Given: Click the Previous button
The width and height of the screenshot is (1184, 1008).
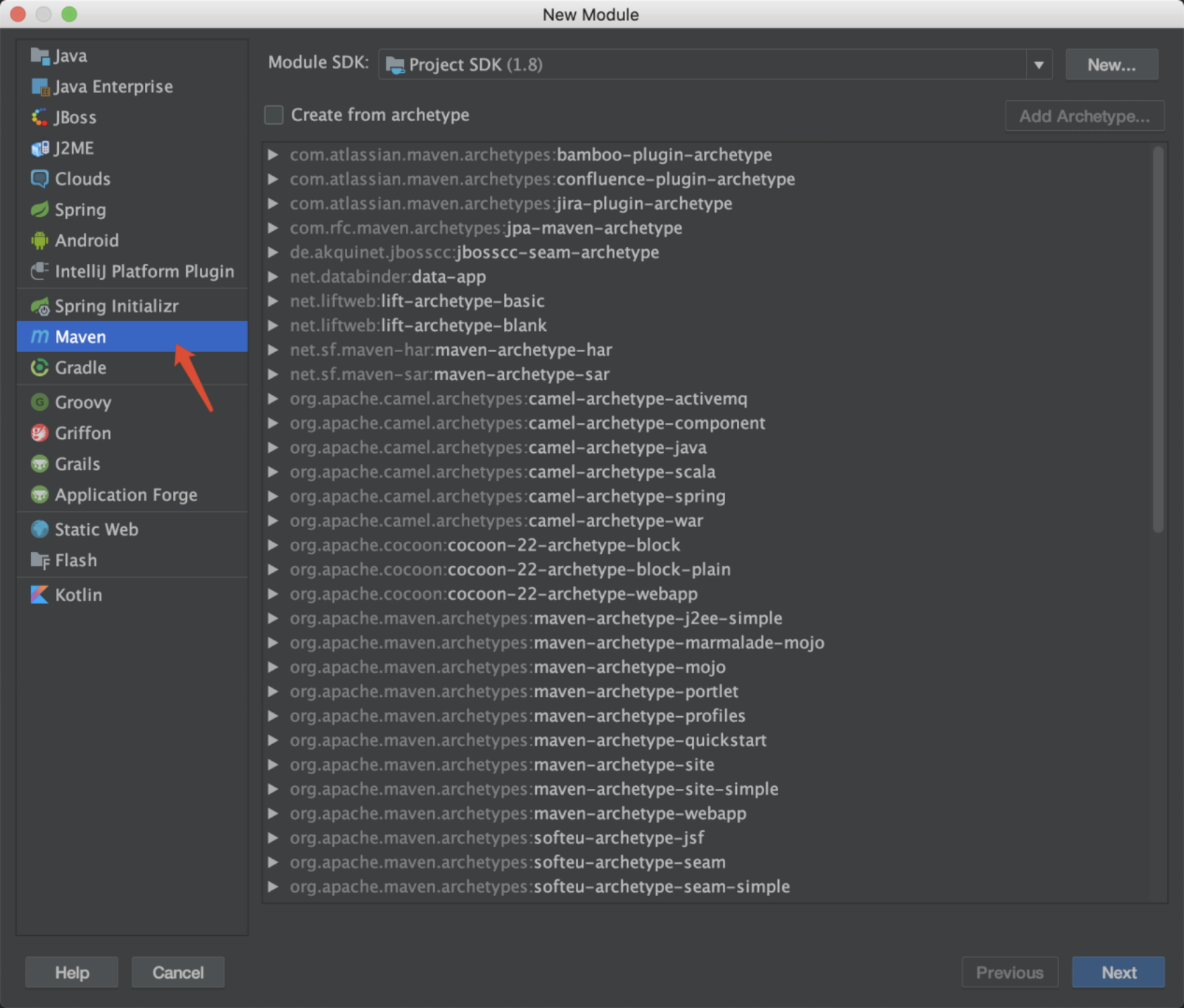Looking at the screenshot, I should [1010, 972].
